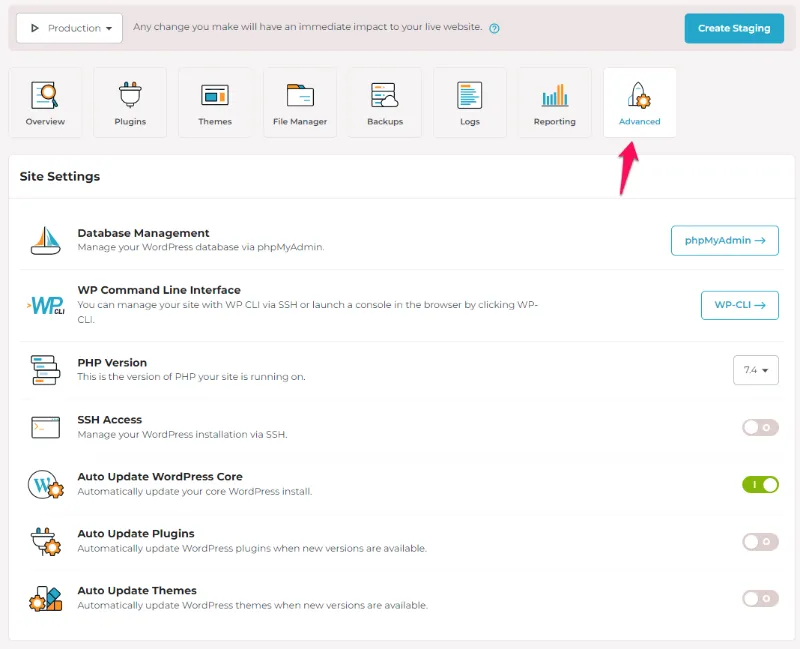Open phpMyAdmin via its button
800x649 pixels.
coord(724,240)
